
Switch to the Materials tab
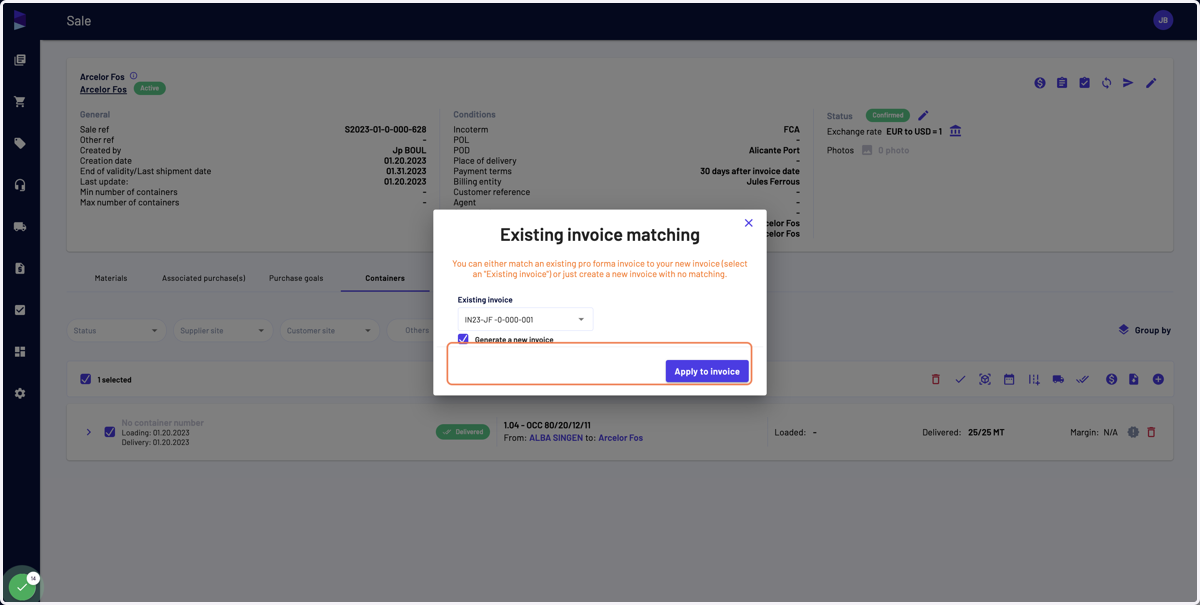111,278
